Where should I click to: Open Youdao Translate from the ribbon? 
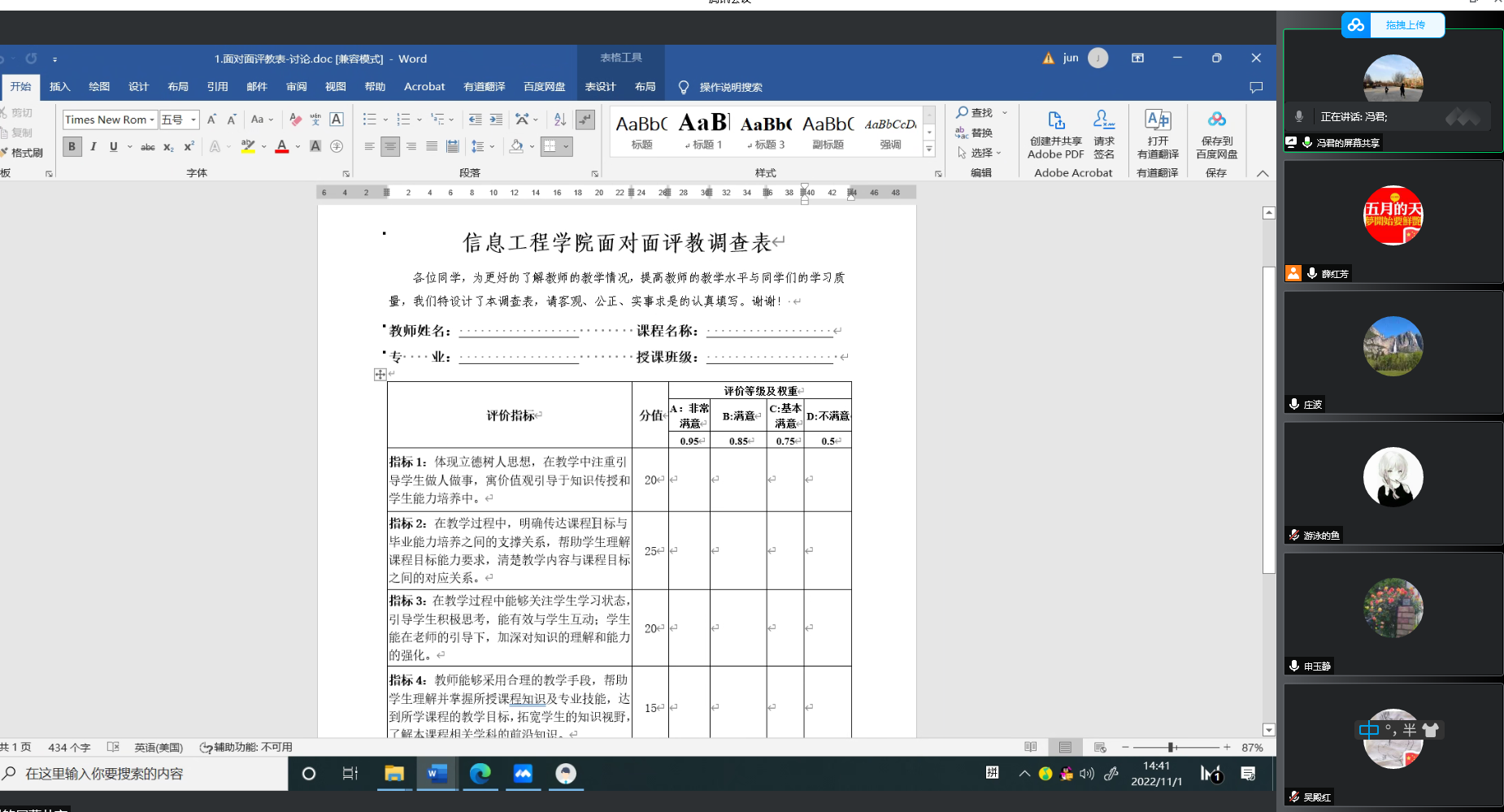coord(1157,135)
